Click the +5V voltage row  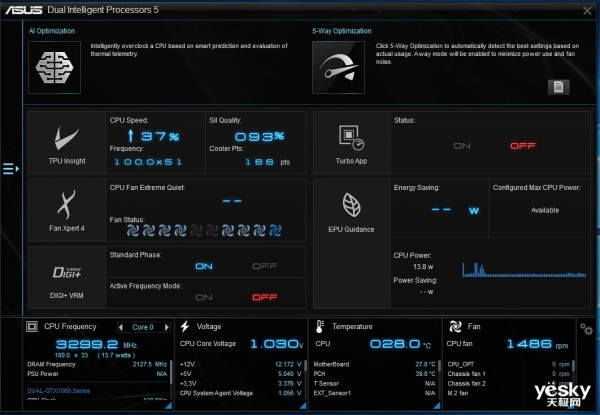click(x=241, y=374)
